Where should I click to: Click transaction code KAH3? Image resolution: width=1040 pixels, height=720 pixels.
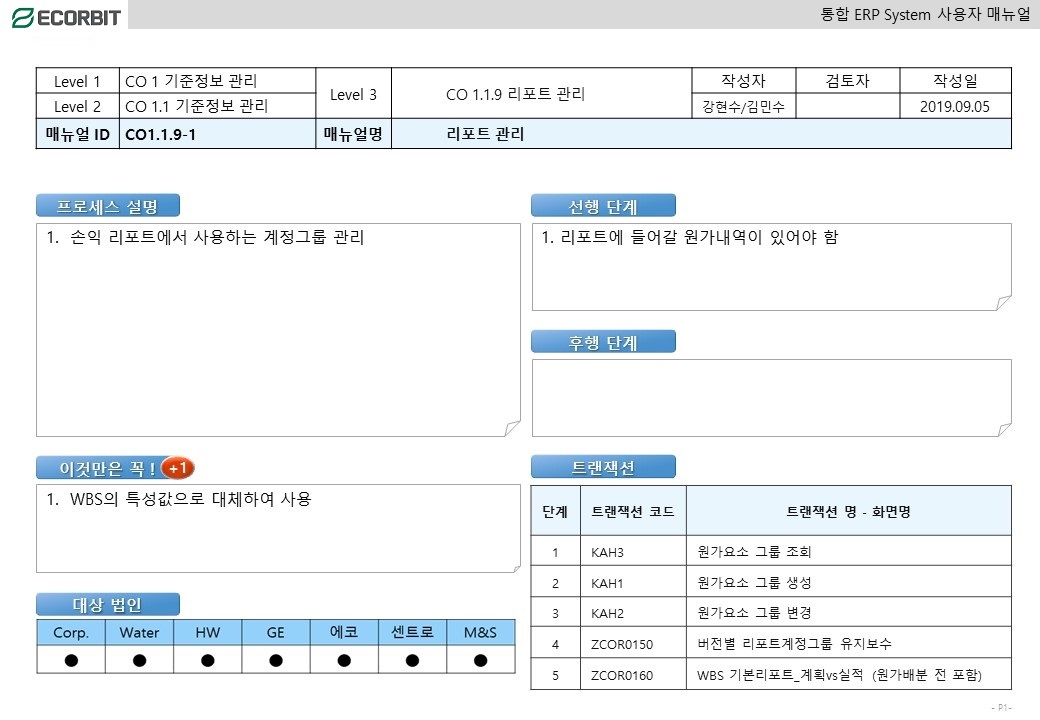point(608,552)
